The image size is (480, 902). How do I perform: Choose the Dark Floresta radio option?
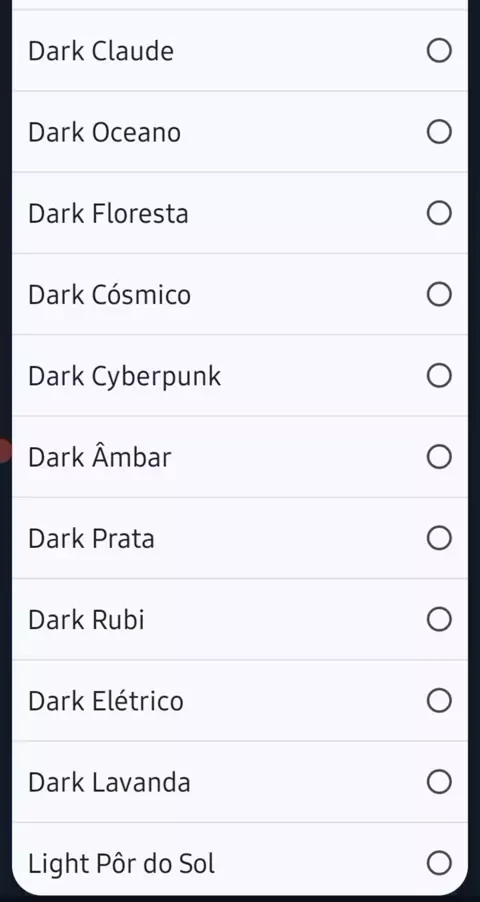click(439, 213)
